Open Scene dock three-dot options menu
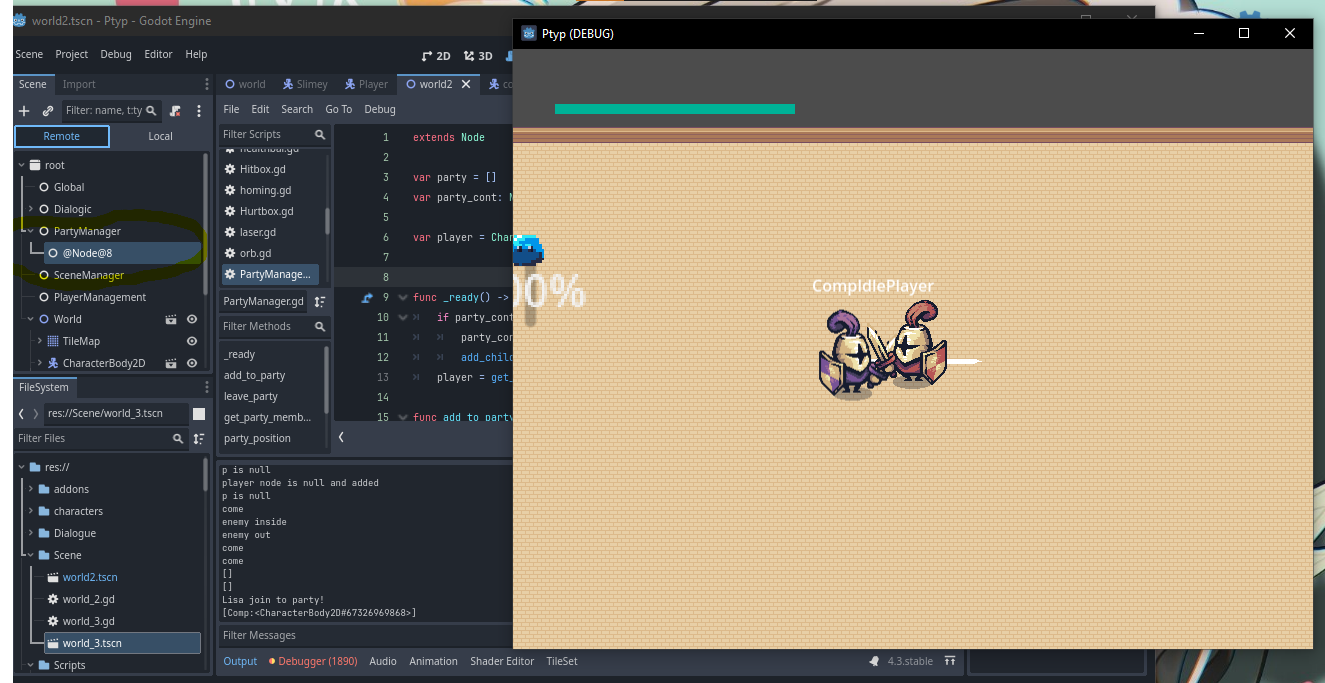Screen dimensions: 1325x683 pyautogui.click(x=199, y=111)
